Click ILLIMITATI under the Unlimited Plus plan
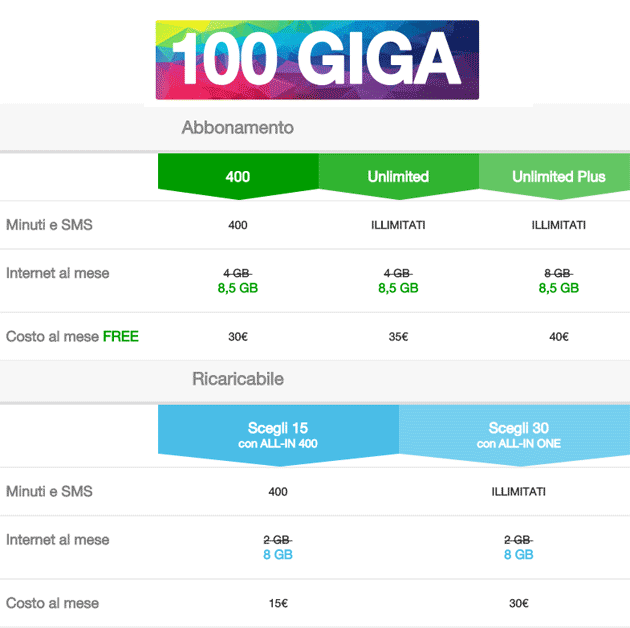 tap(558, 225)
